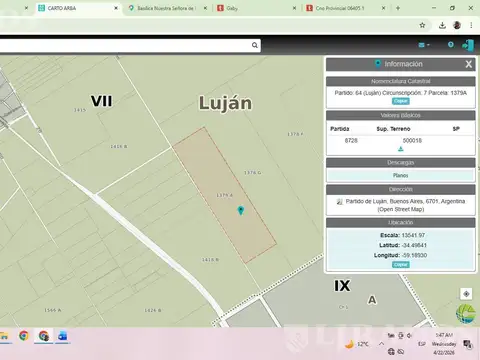Click parcel label 1426 B
The image size is (480, 360).
152,310
